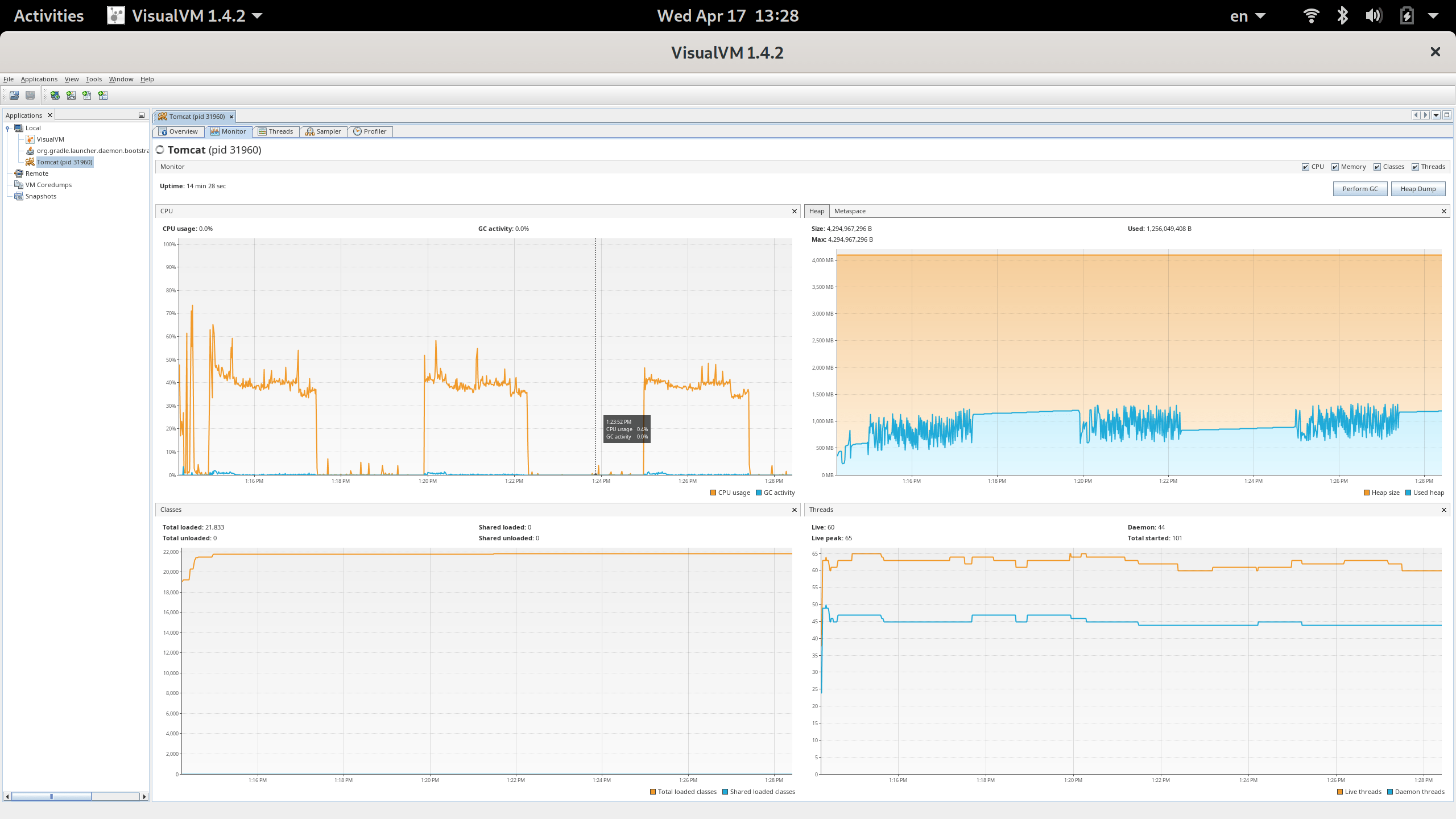The height and width of the screenshot is (819, 1456).
Task: Close the Classes chart panel
Action: click(x=795, y=510)
